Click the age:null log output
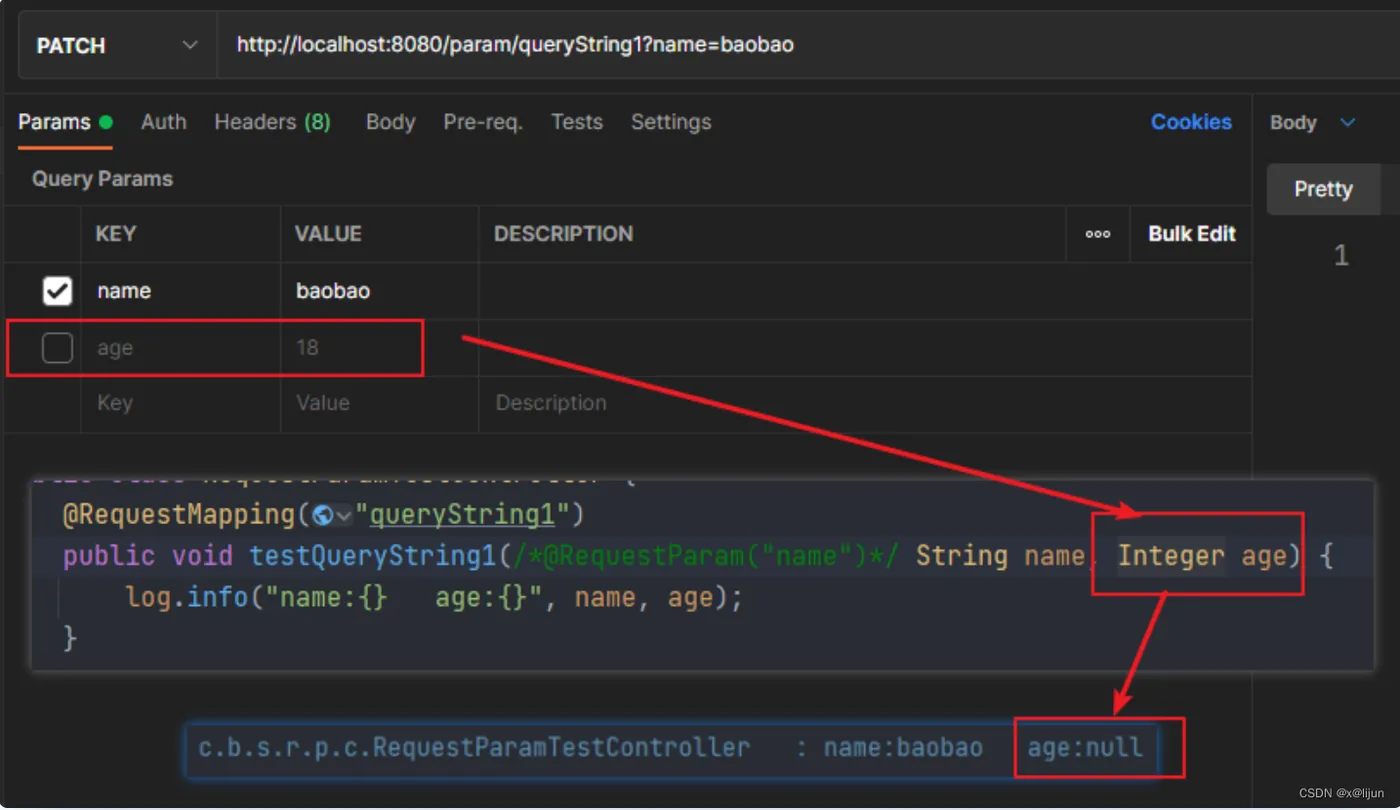The height and width of the screenshot is (810, 1400). click(1085, 748)
